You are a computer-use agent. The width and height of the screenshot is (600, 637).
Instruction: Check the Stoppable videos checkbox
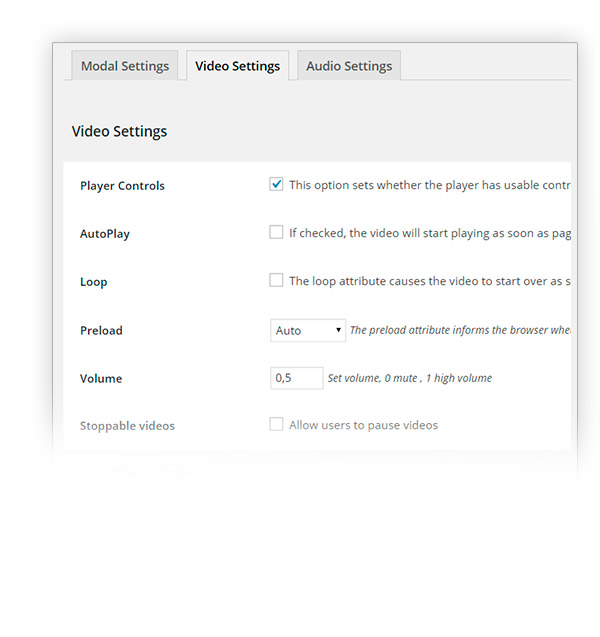click(276, 424)
